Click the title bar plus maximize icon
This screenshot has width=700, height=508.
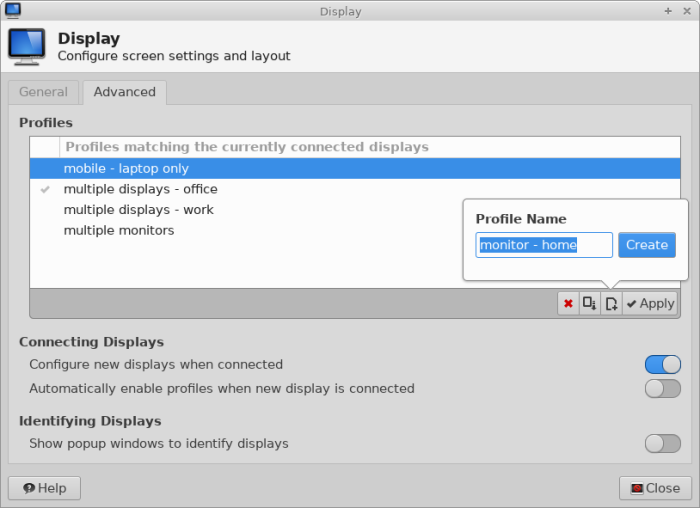coord(668,11)
